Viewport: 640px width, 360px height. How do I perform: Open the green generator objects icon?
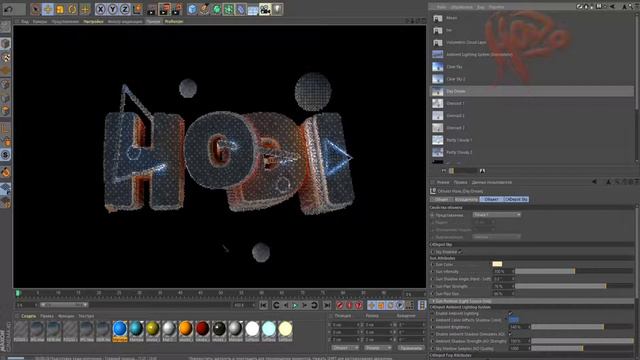pos(216,9)
